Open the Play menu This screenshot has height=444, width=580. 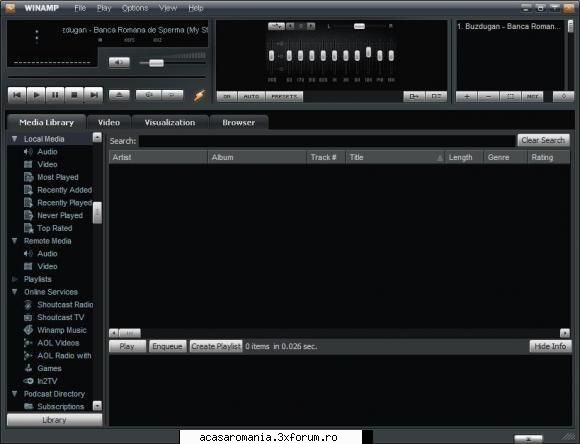pos(104,8)
